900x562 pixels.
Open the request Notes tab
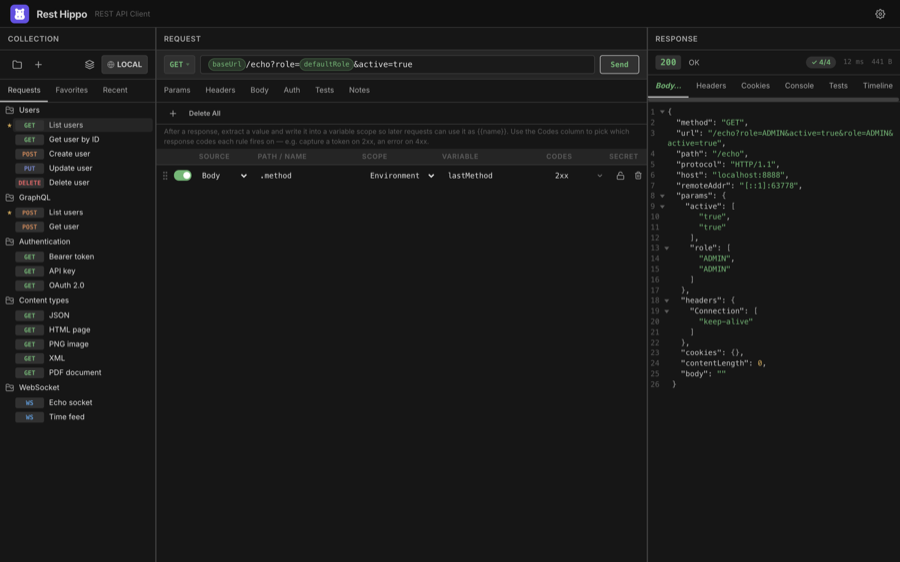pyautogui.click(x=359, y=90)
